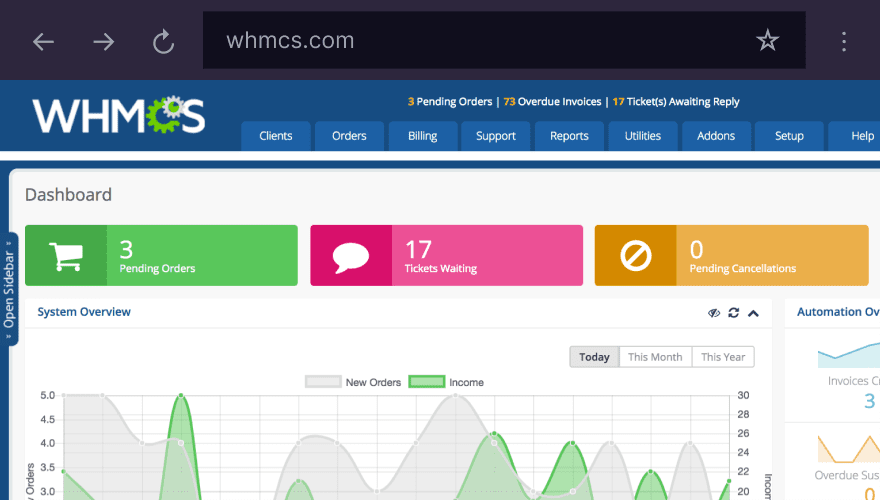This screenshot has height=500, width=880.
Task: Go forward using the browser forward arrow
Action: coord(103,42)
